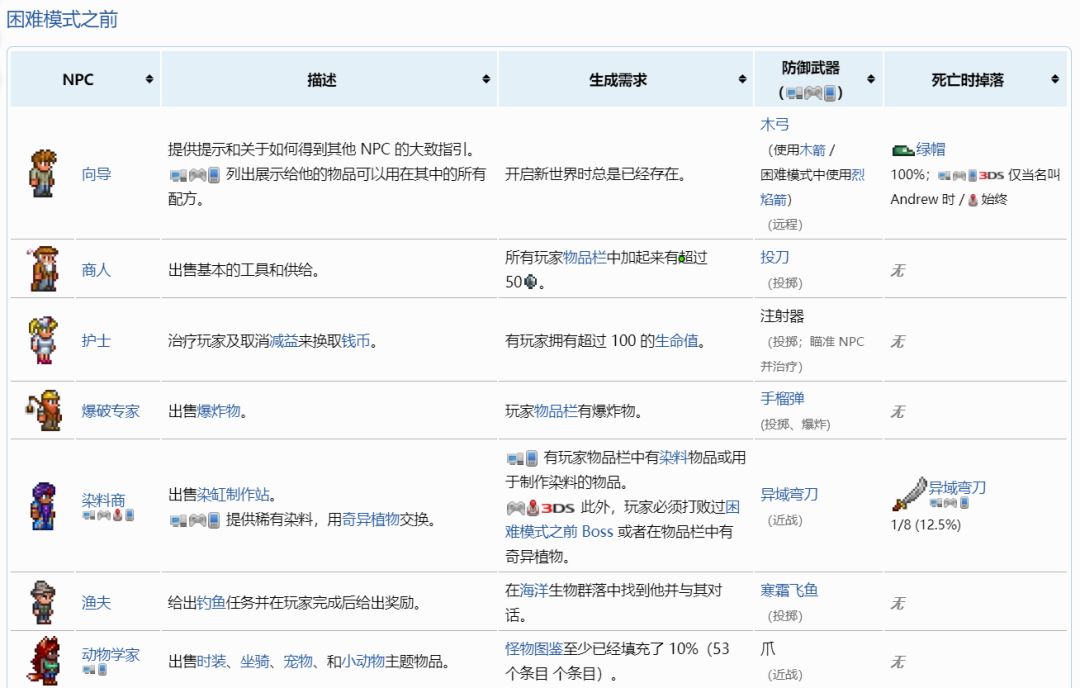Click the Merchant (商人) NPC sprite
1080x688 pixels.
pos(43,269)
